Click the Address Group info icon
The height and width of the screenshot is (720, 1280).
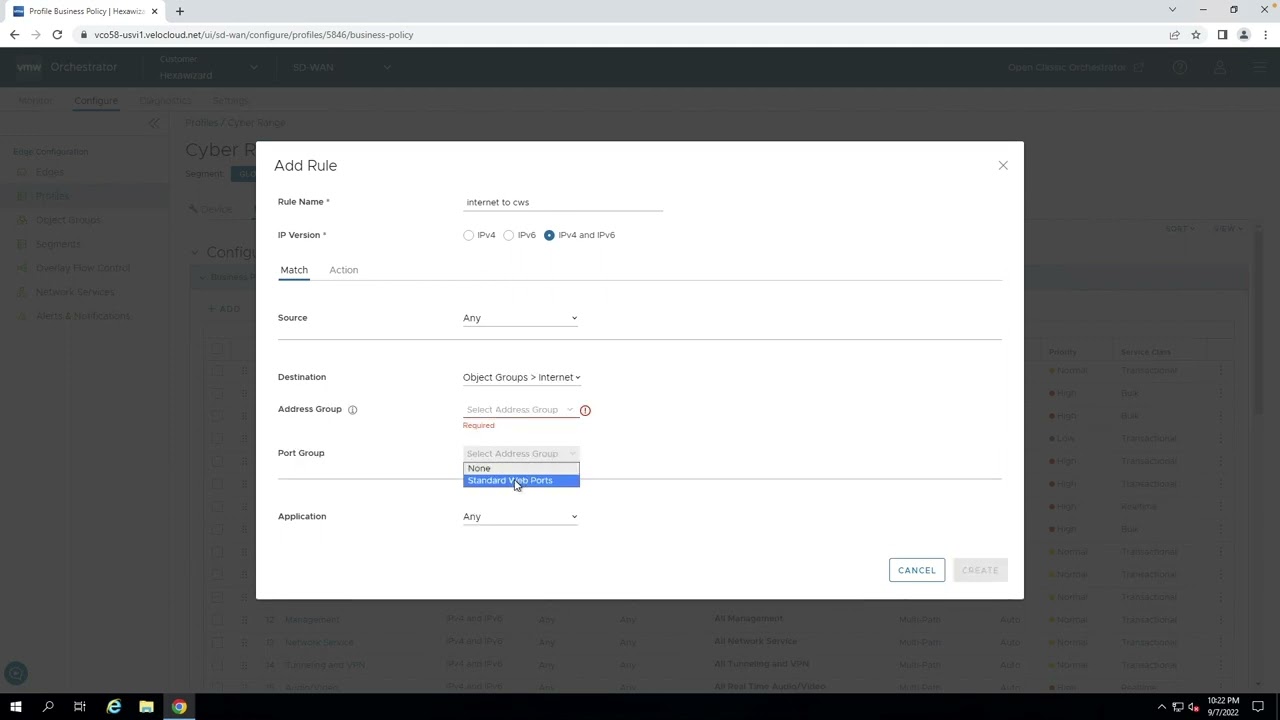(x=352, y=410)
